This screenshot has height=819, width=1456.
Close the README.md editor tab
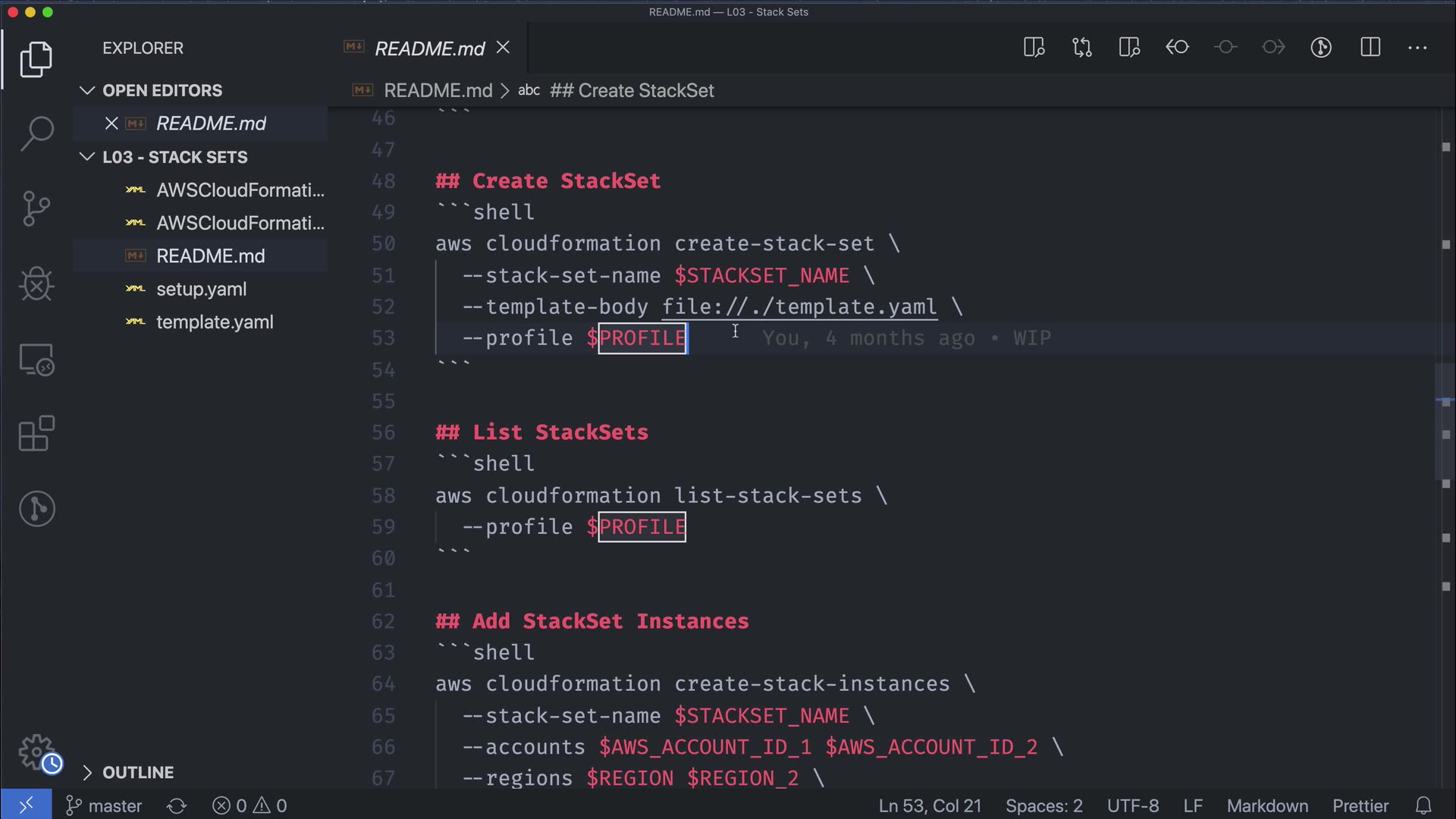pyautogui.click(x=503, y=48)
